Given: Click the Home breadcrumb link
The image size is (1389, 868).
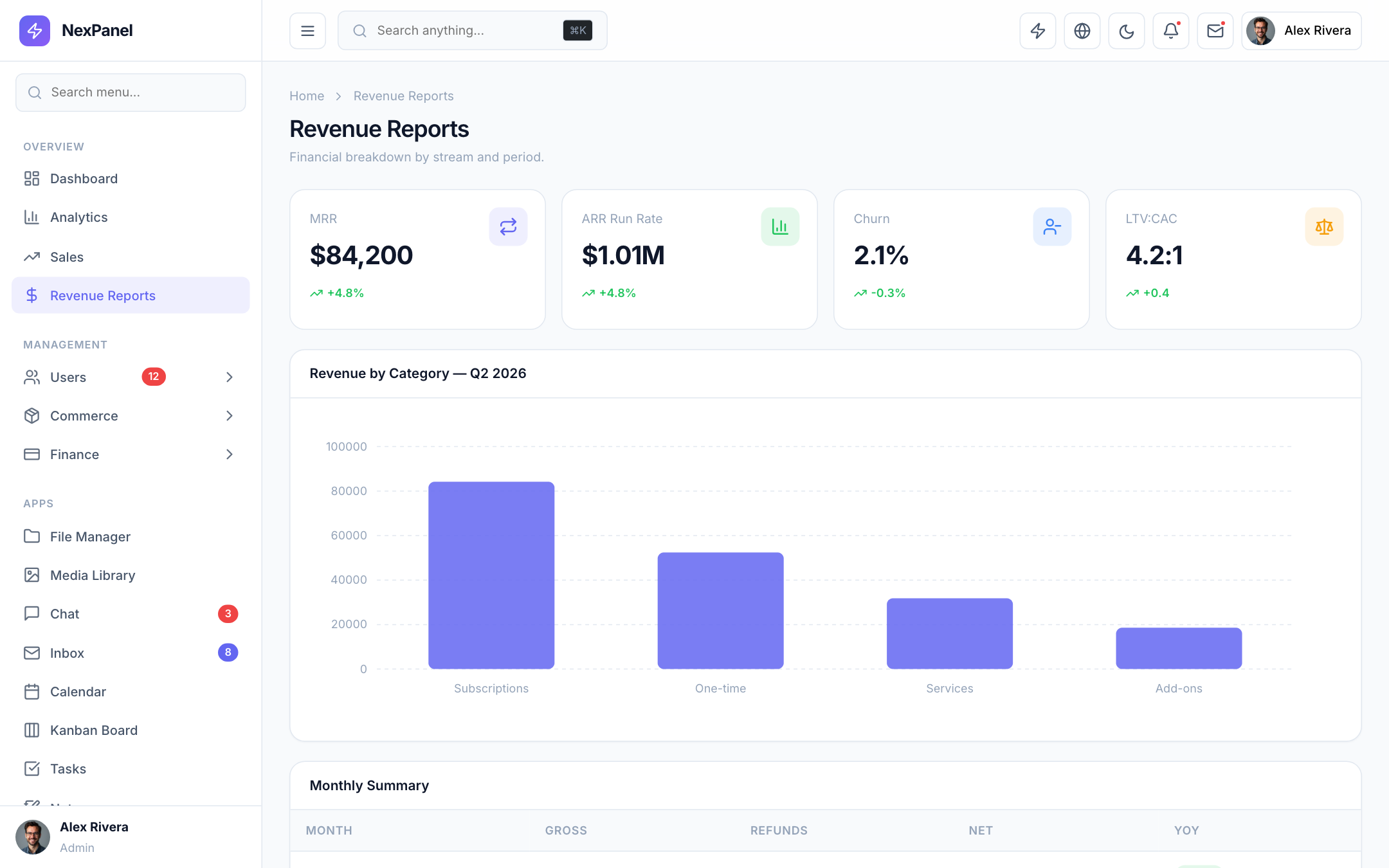Looking at the screenshot, I should point(307,96).
